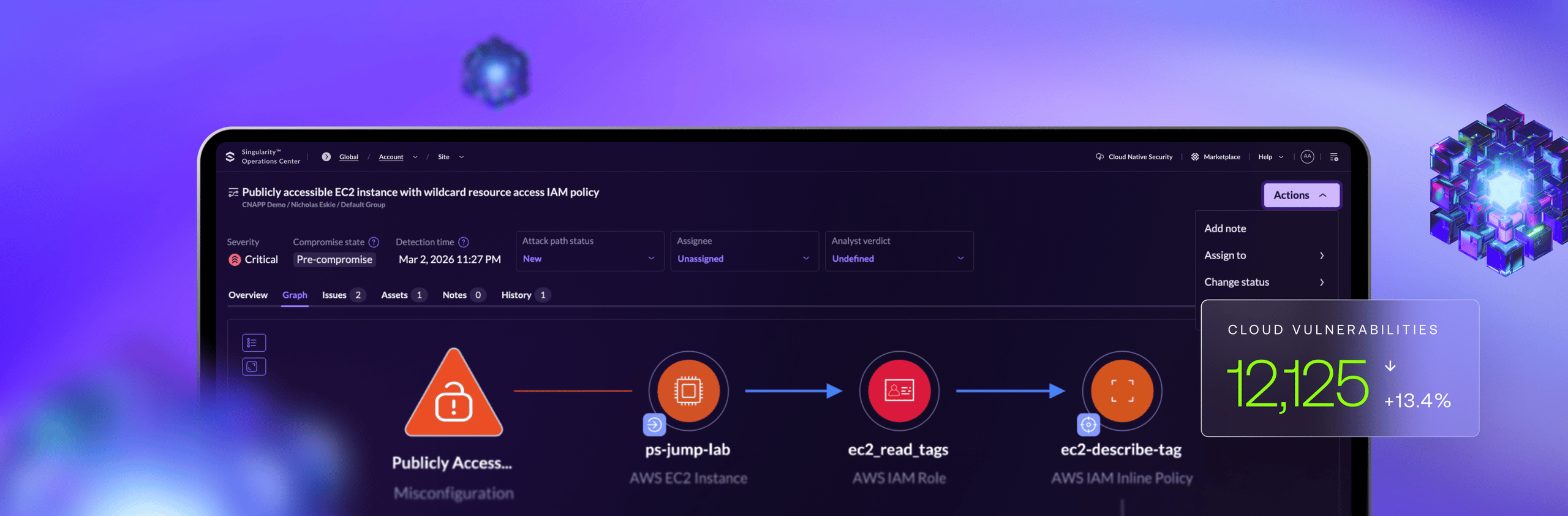
Task: Click the CNAPP Demo breadcrumb path
Action: 314,205
